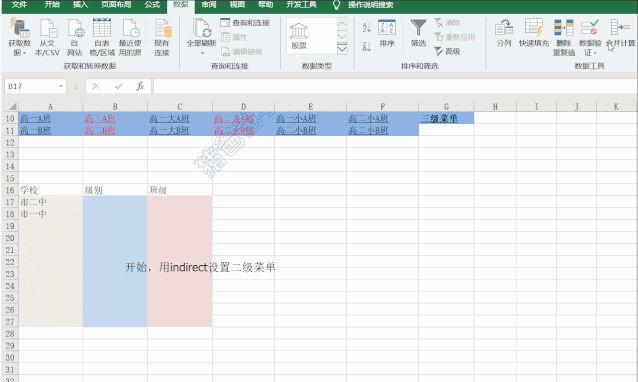Viewport: 638px width, 382px height.
Task: Click hyperlink 高二小B班 in F11
Action: (x=368, y=131)
